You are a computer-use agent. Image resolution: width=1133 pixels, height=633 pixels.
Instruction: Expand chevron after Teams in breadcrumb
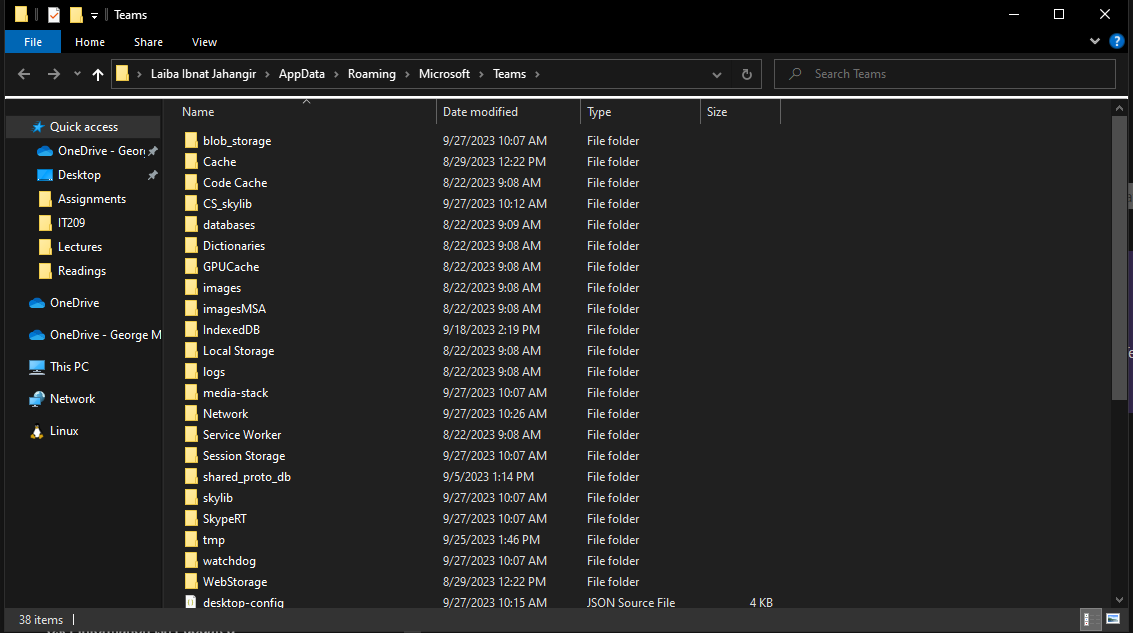pyautogui.click(x=537, y=74)
